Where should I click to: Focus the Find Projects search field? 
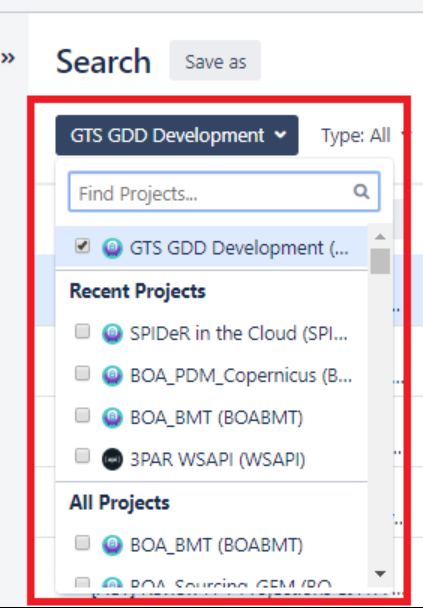(x=224, y=192)
